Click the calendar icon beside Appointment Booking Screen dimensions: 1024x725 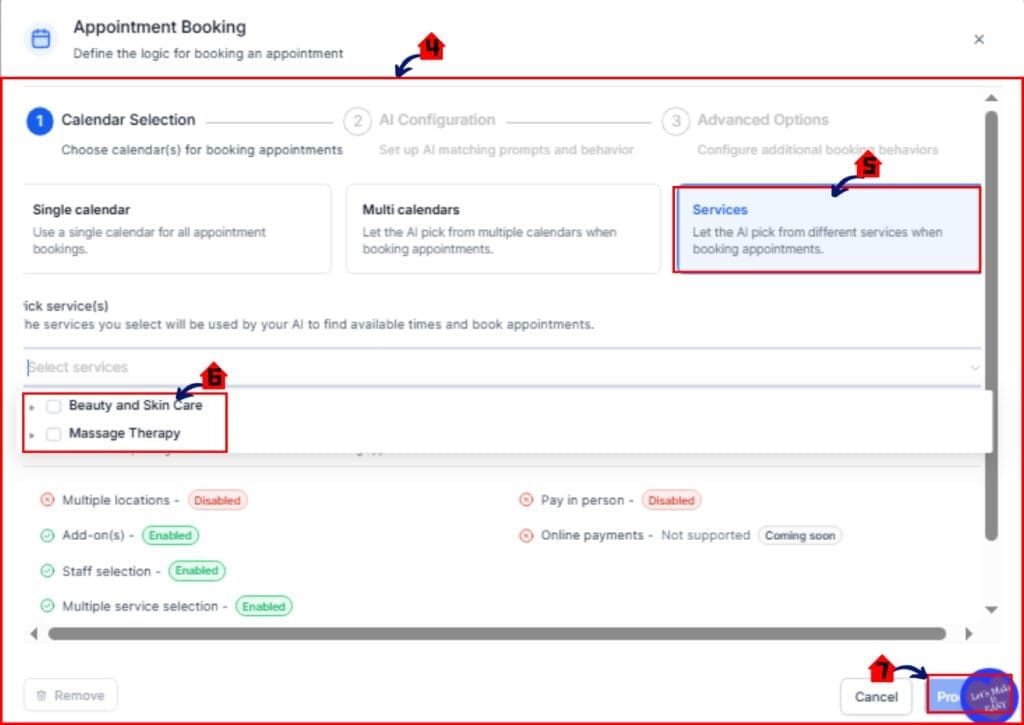(x=40, y=39)
